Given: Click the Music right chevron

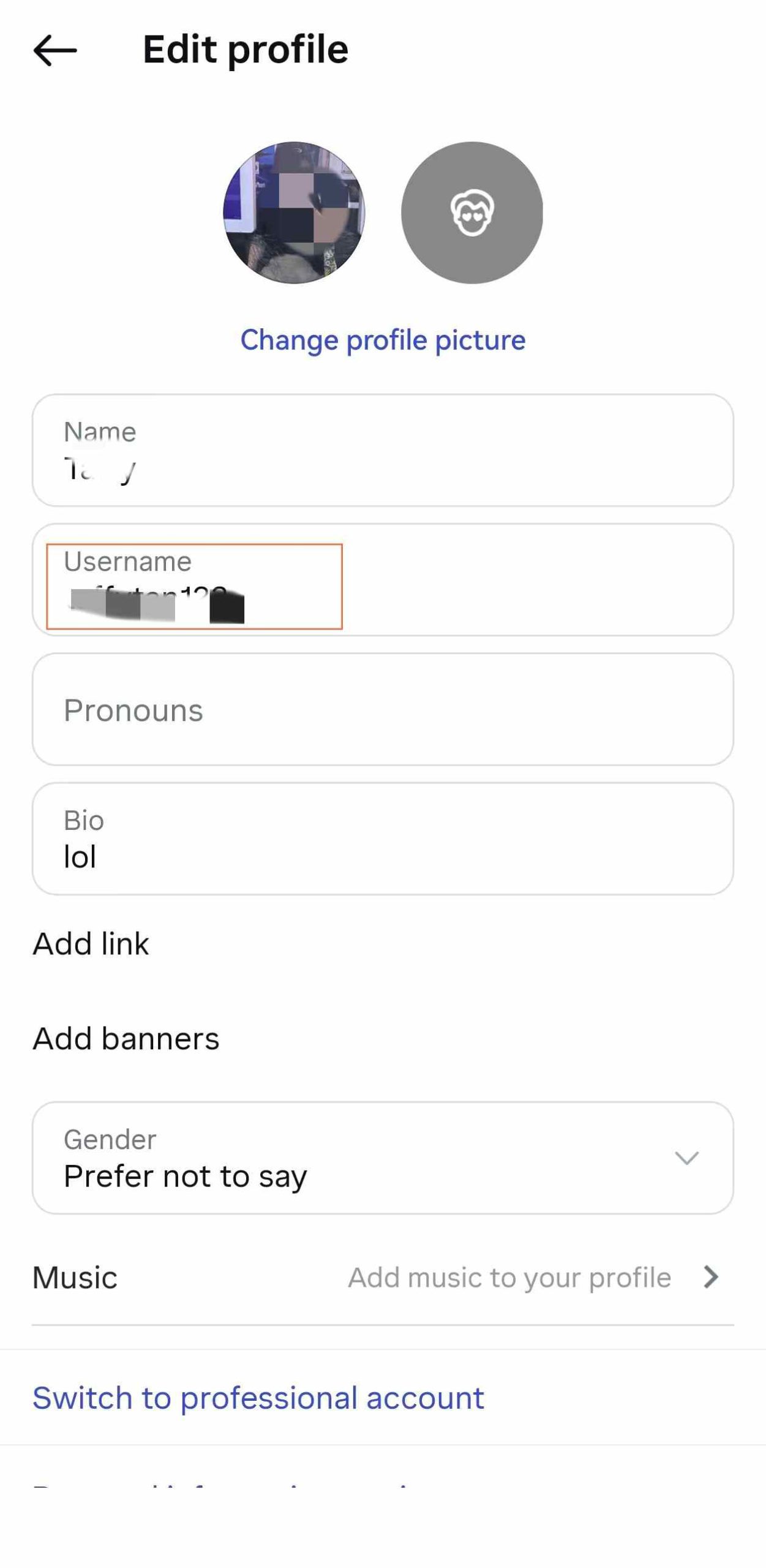Looking at the screenshot, I should coord(711,1277).
